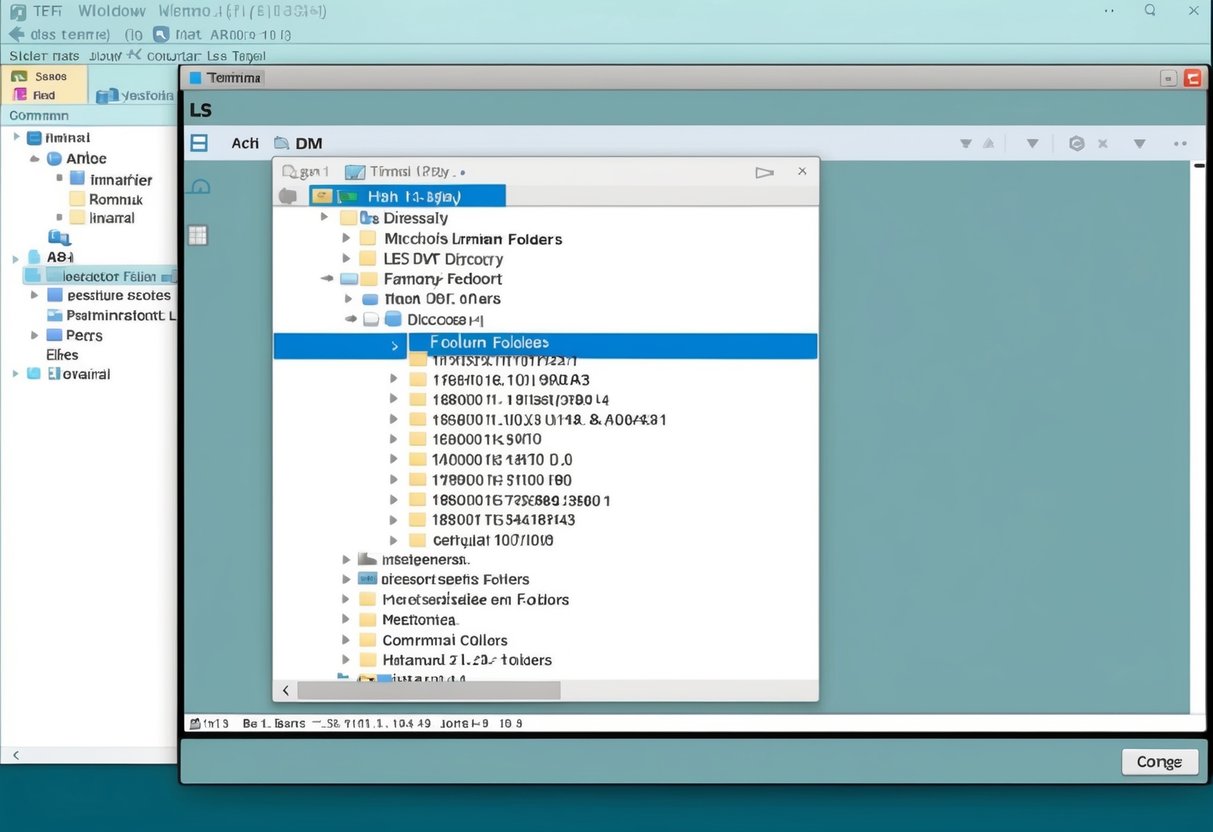Select the Micchois Lrmian Folders row
Viewport: 1213px width, 832px height.
472,238
